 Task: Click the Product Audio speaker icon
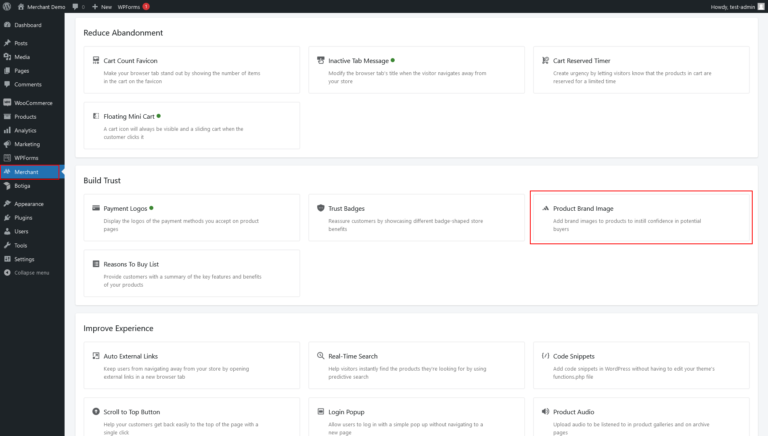[x=546, y=412]
